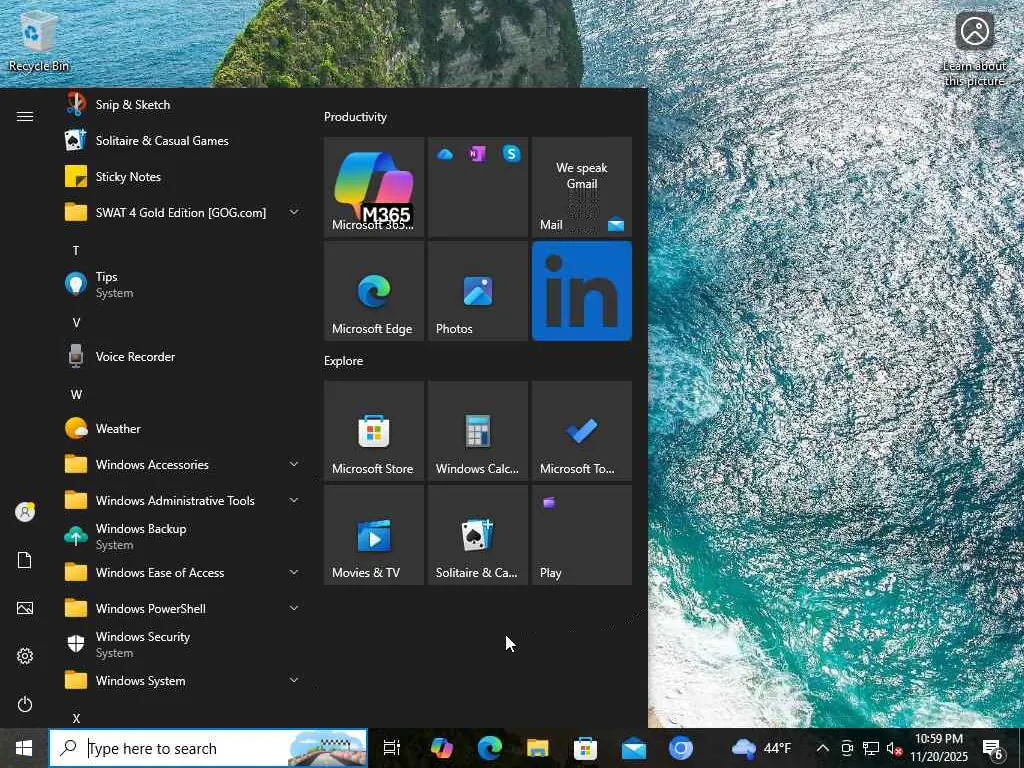The image size is (1024, 768).
Task: Click the Windows Start button
Action: 24,748
